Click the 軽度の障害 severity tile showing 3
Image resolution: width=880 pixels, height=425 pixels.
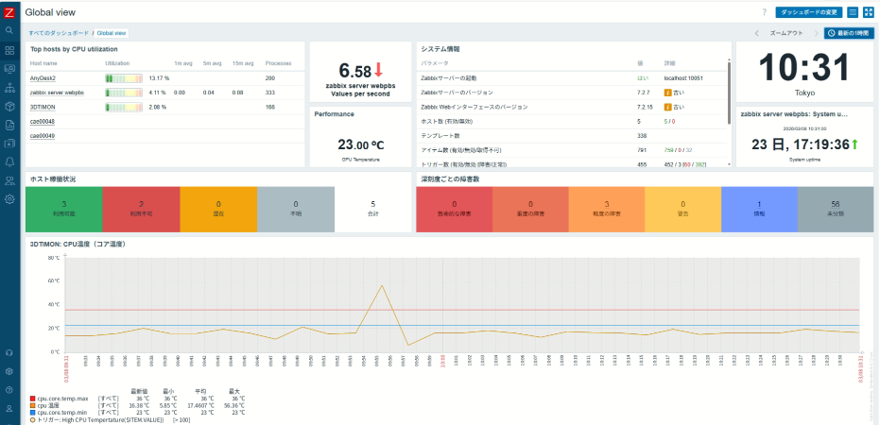(607, 209)
